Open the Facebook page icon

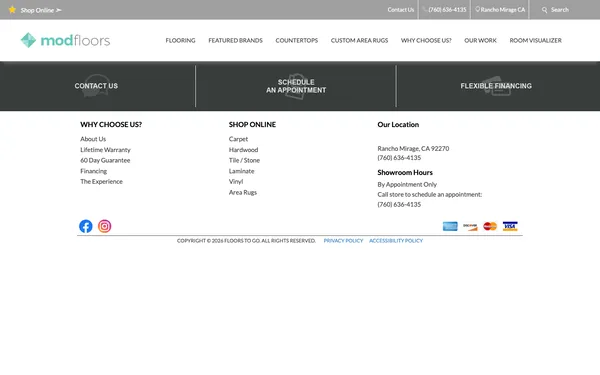(x=86, y=226)
